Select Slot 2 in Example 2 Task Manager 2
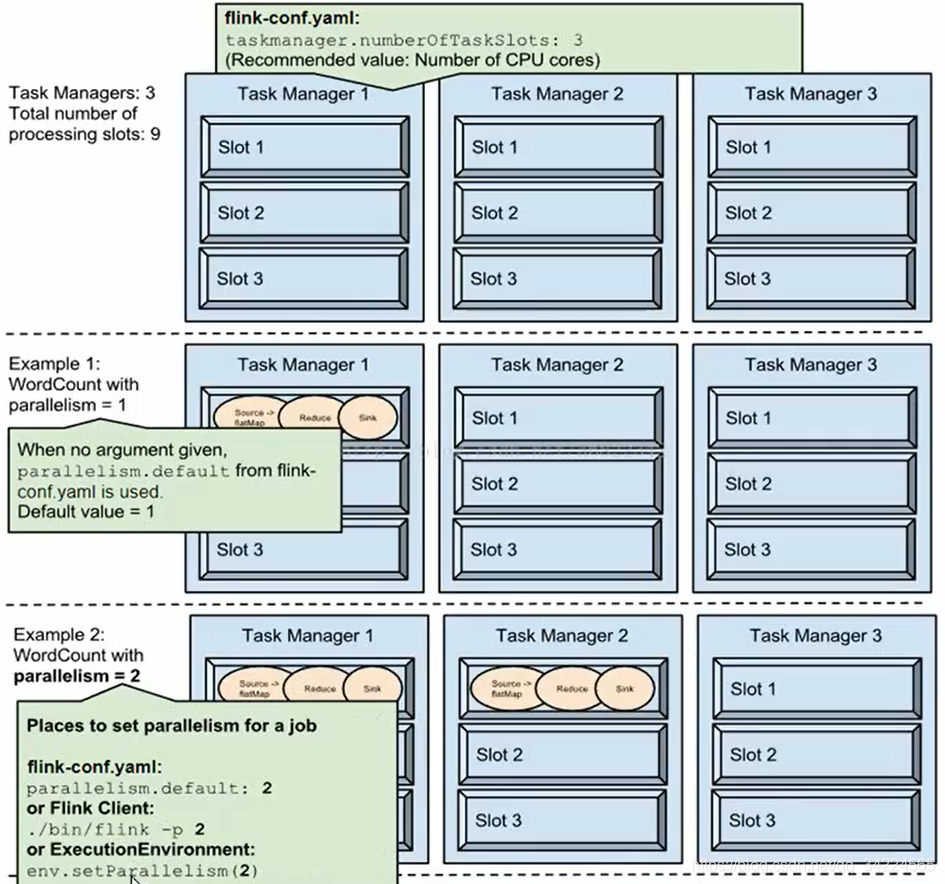 tap(563, 754)
